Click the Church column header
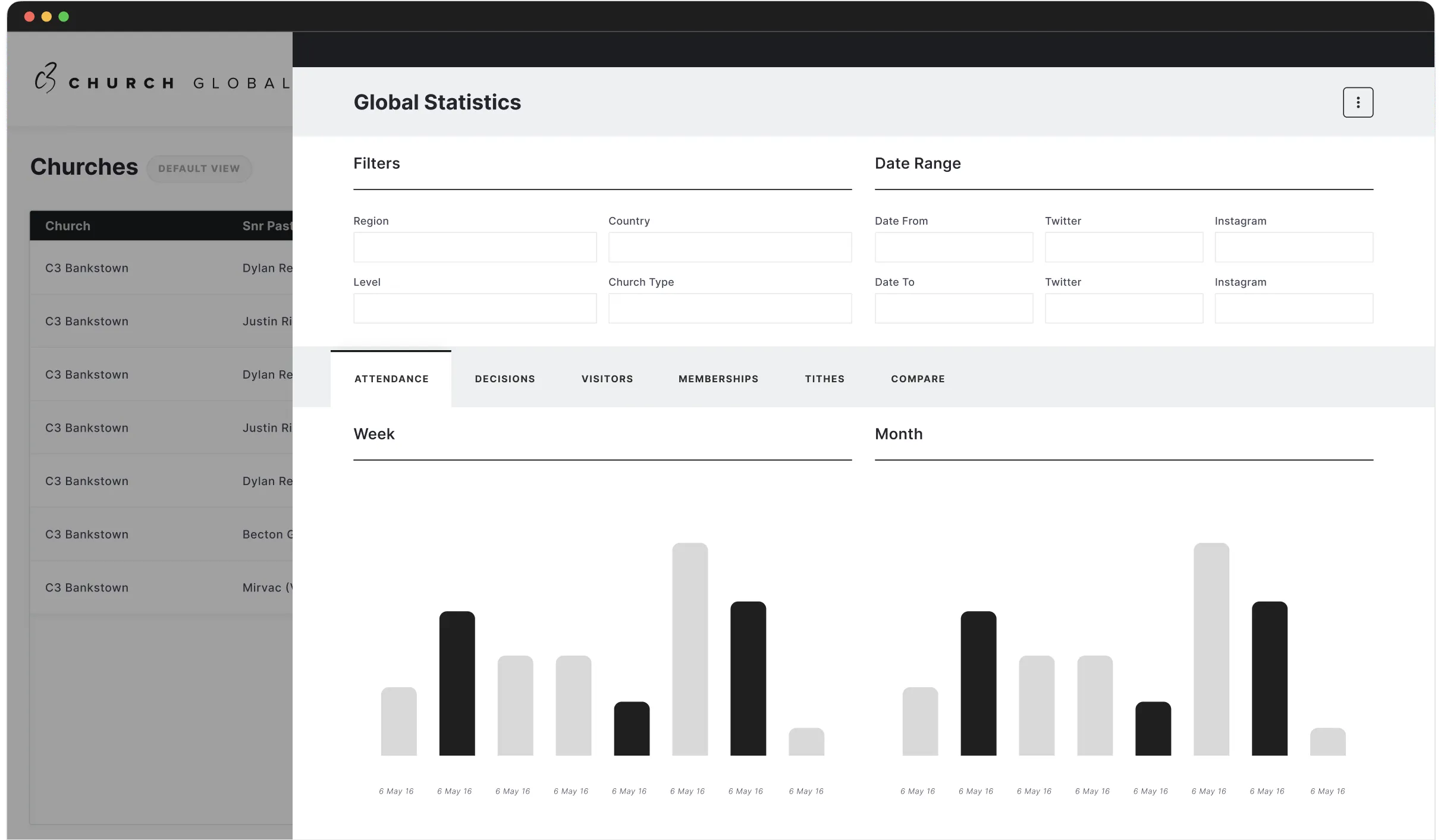The width and height of the screenshot is (1441, 840). click(x=68, y=225)
